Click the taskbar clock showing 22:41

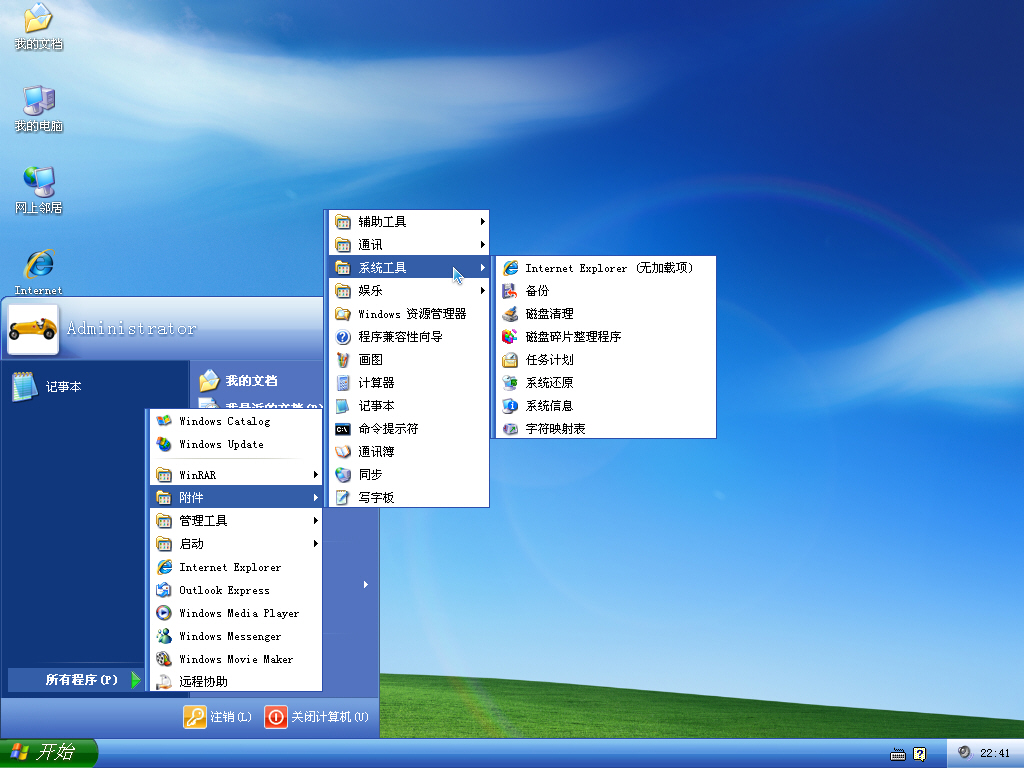click(x=995, y=753)
